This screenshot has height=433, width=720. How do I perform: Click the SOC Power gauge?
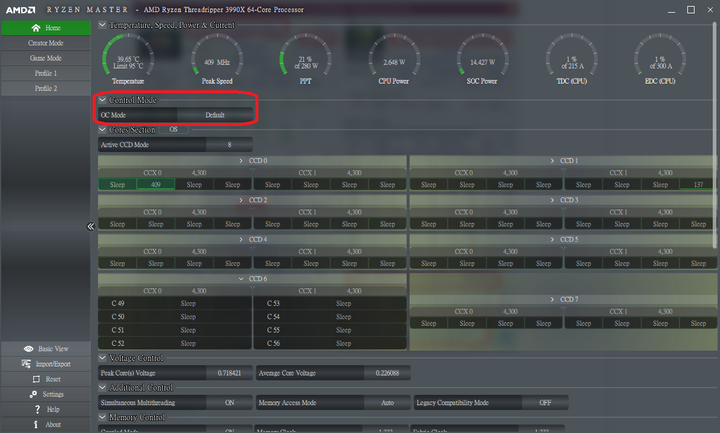(x=482, y=60)
